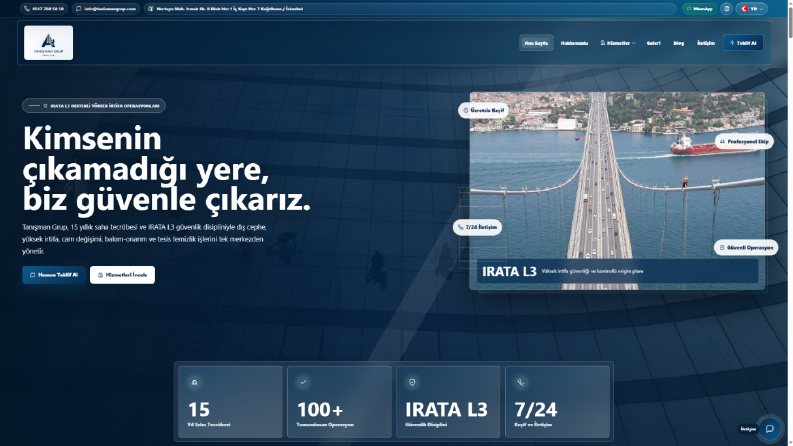
Task: Click IRATA L3 caption banner on photo
Action: tap(618, 271)
